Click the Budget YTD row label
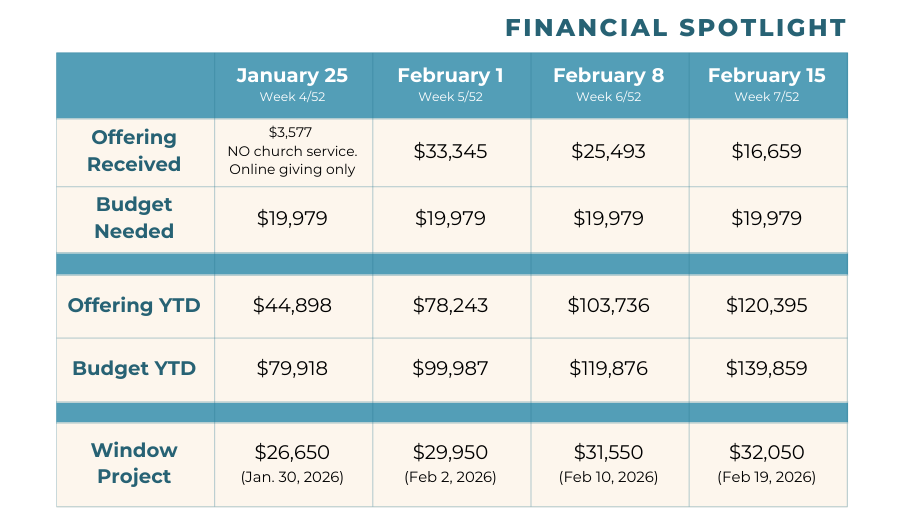The height and width of the screenshot is (525, 900). coord(134,368)
